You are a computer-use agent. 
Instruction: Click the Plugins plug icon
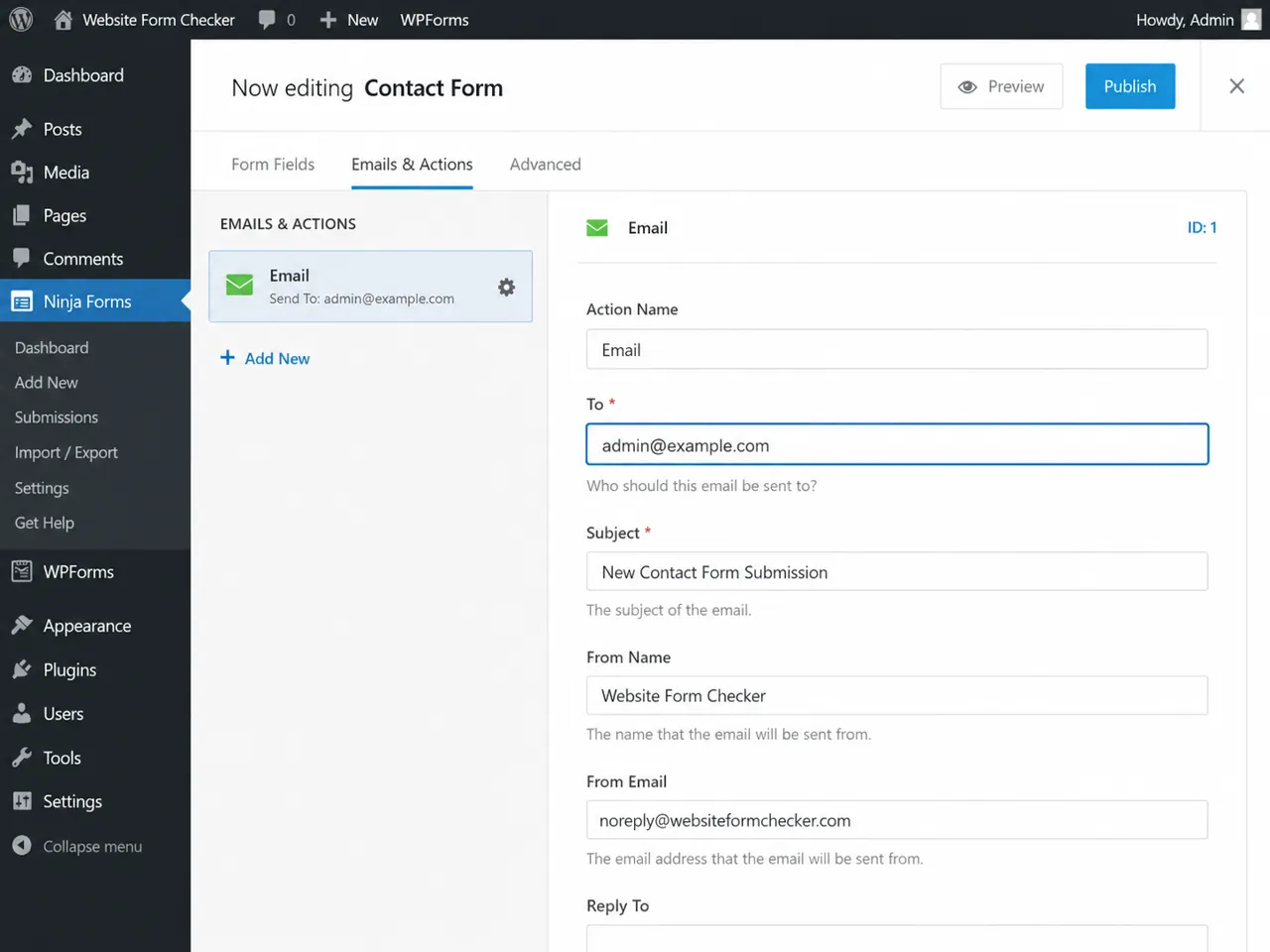22,669
